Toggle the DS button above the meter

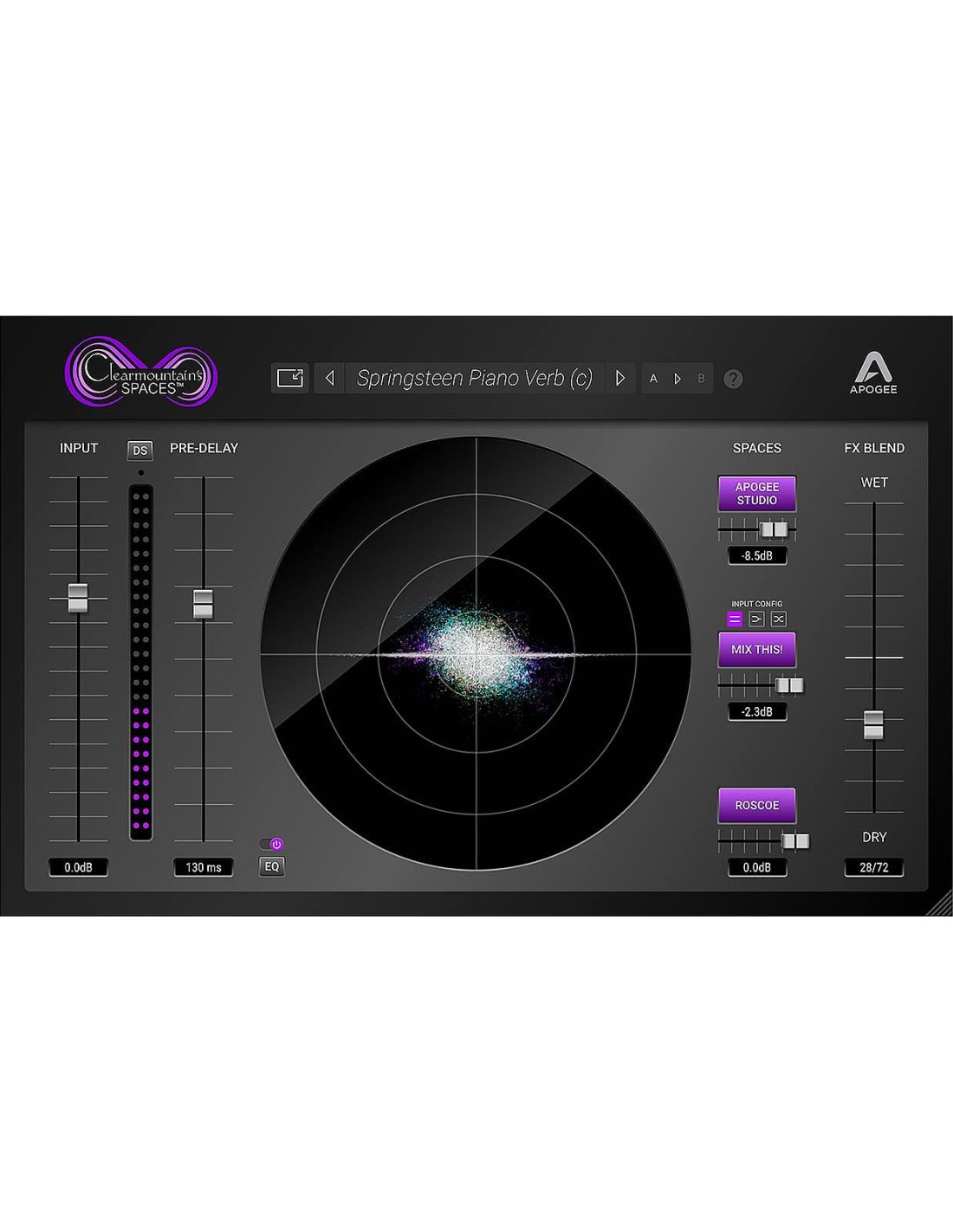pos(140,451)
